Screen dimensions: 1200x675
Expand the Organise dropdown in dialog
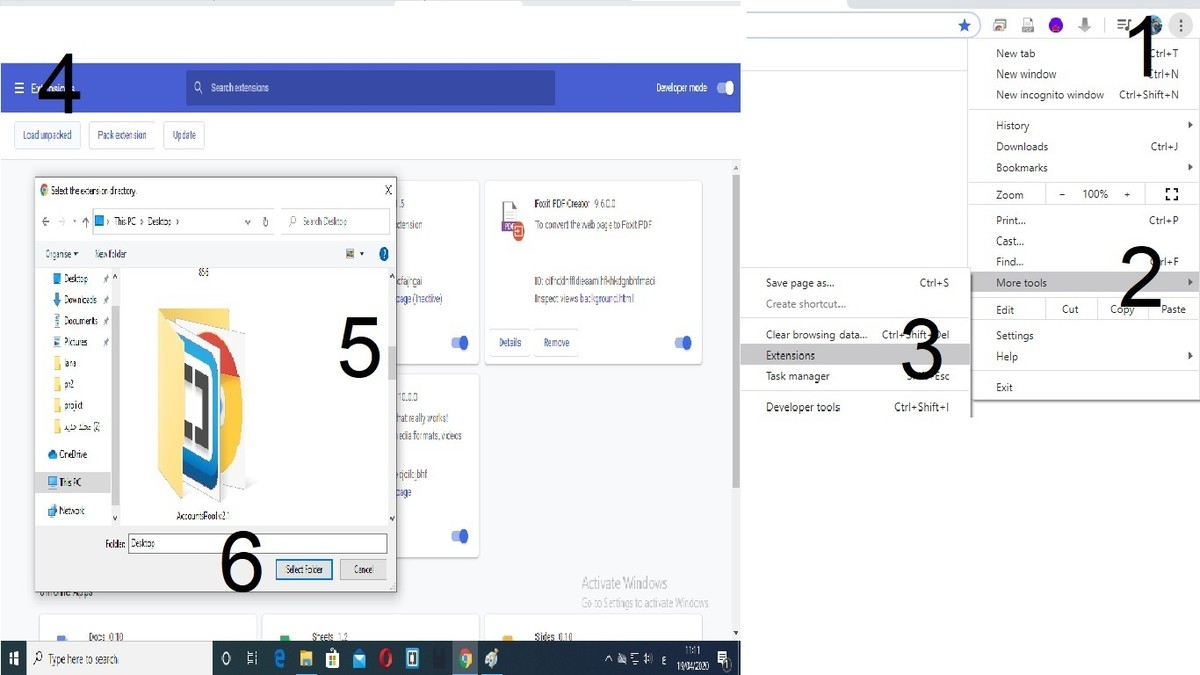61,254
